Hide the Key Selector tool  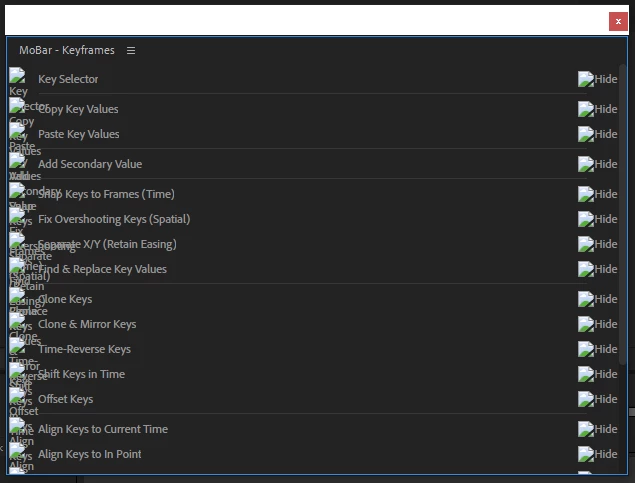click(598, 79)
